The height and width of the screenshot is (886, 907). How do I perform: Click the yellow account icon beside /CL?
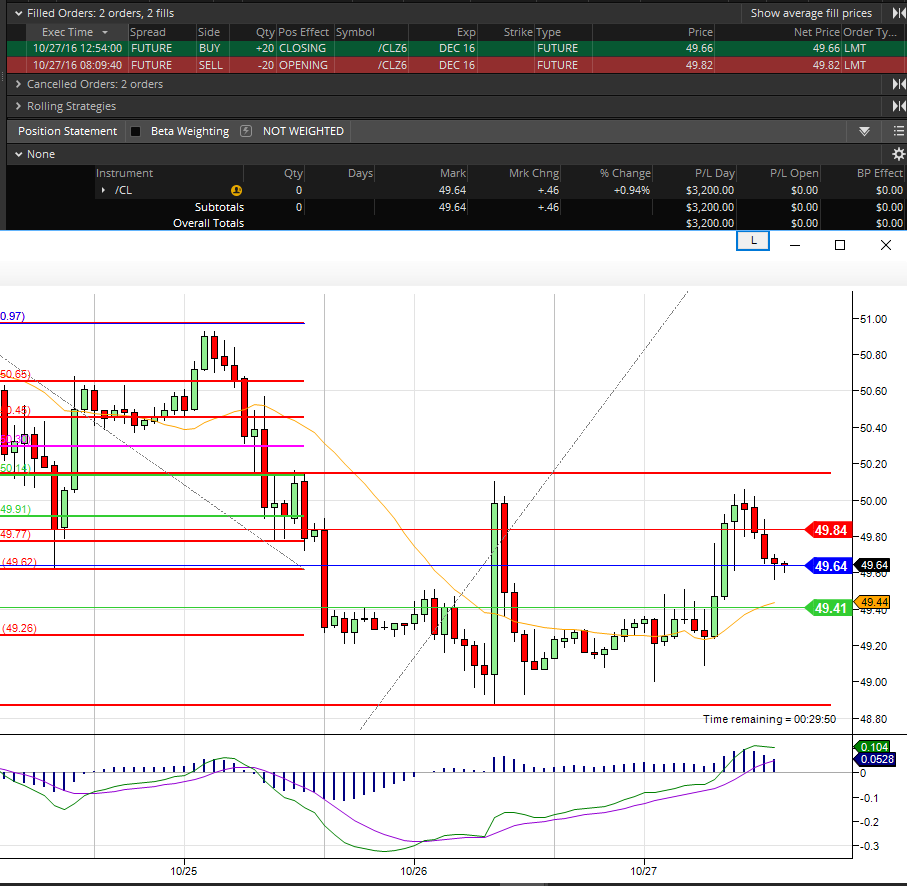[236, 190]
